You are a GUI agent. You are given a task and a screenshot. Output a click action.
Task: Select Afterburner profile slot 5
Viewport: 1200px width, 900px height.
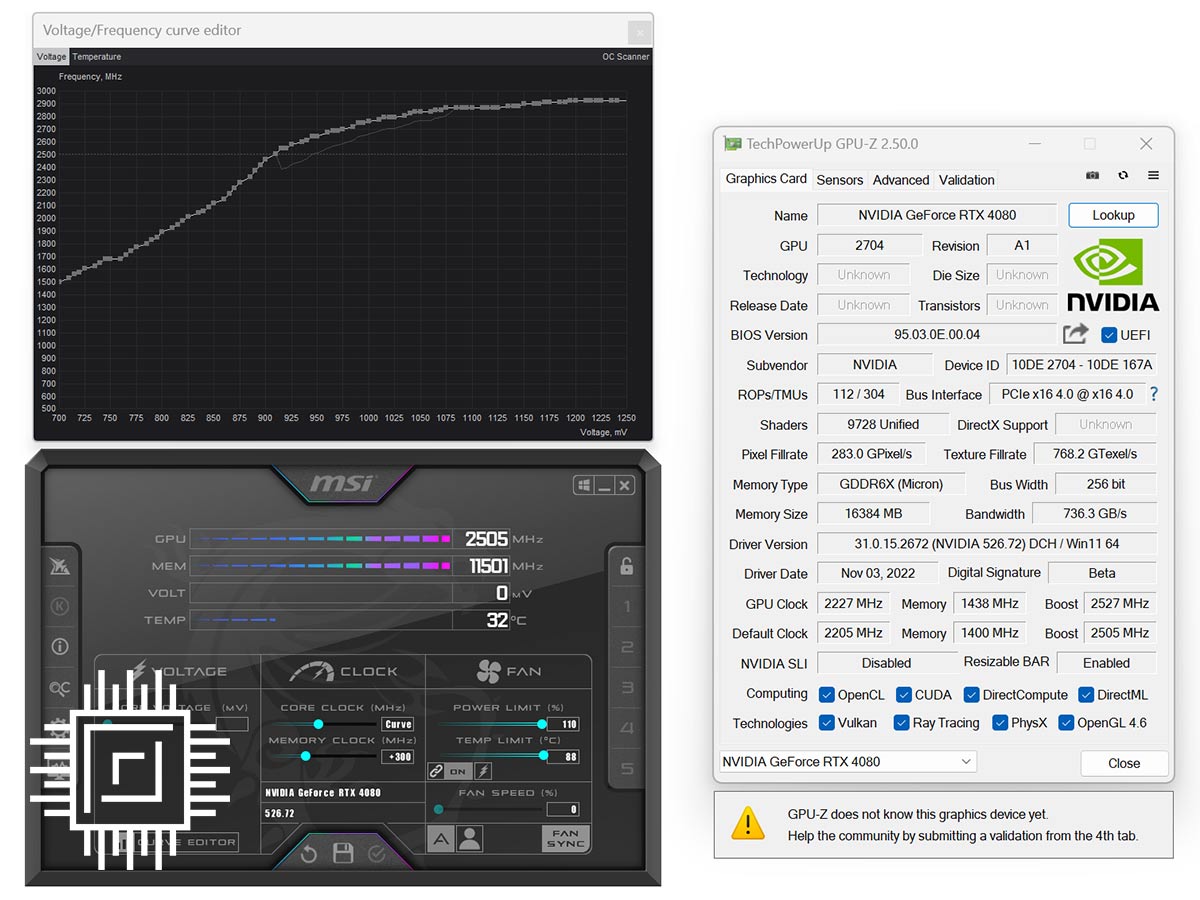(x=627, y=769)
